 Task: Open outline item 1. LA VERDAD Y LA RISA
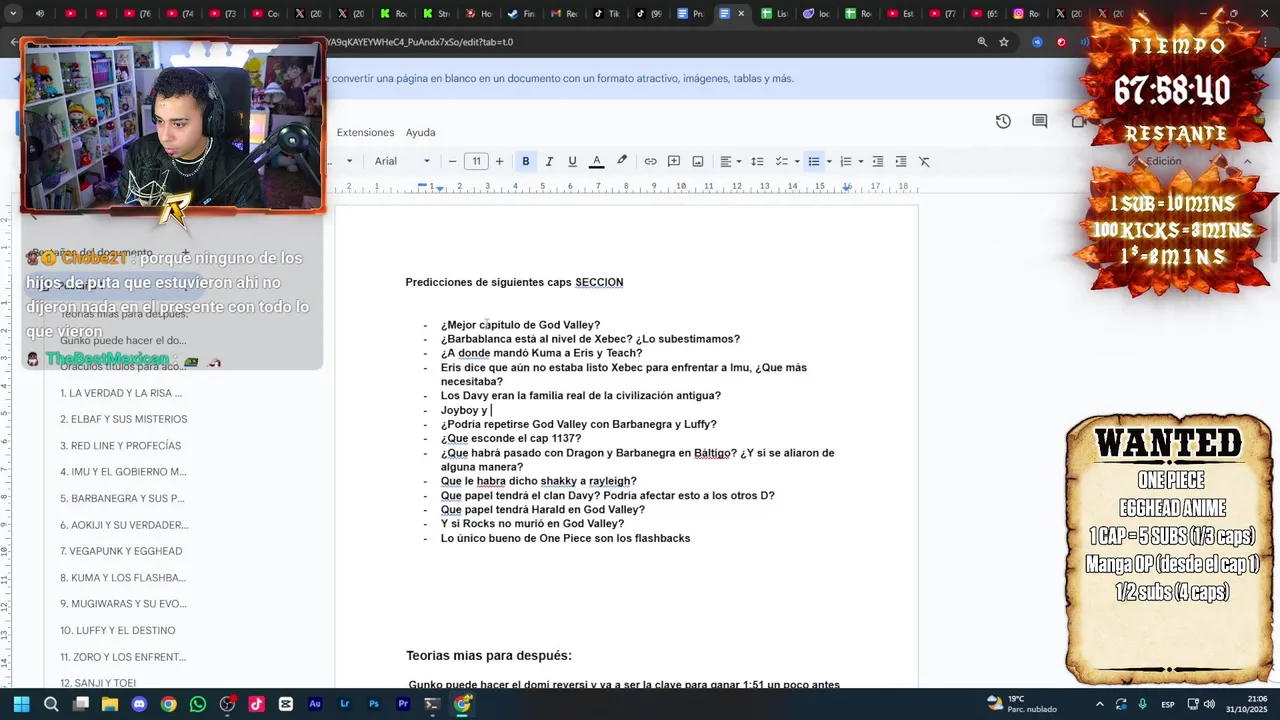[x=121, y=393]
